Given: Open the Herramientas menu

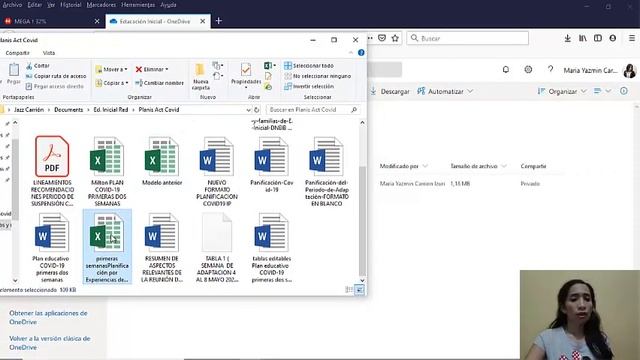Looking at the screenshot, I should [x=138, y=5].
